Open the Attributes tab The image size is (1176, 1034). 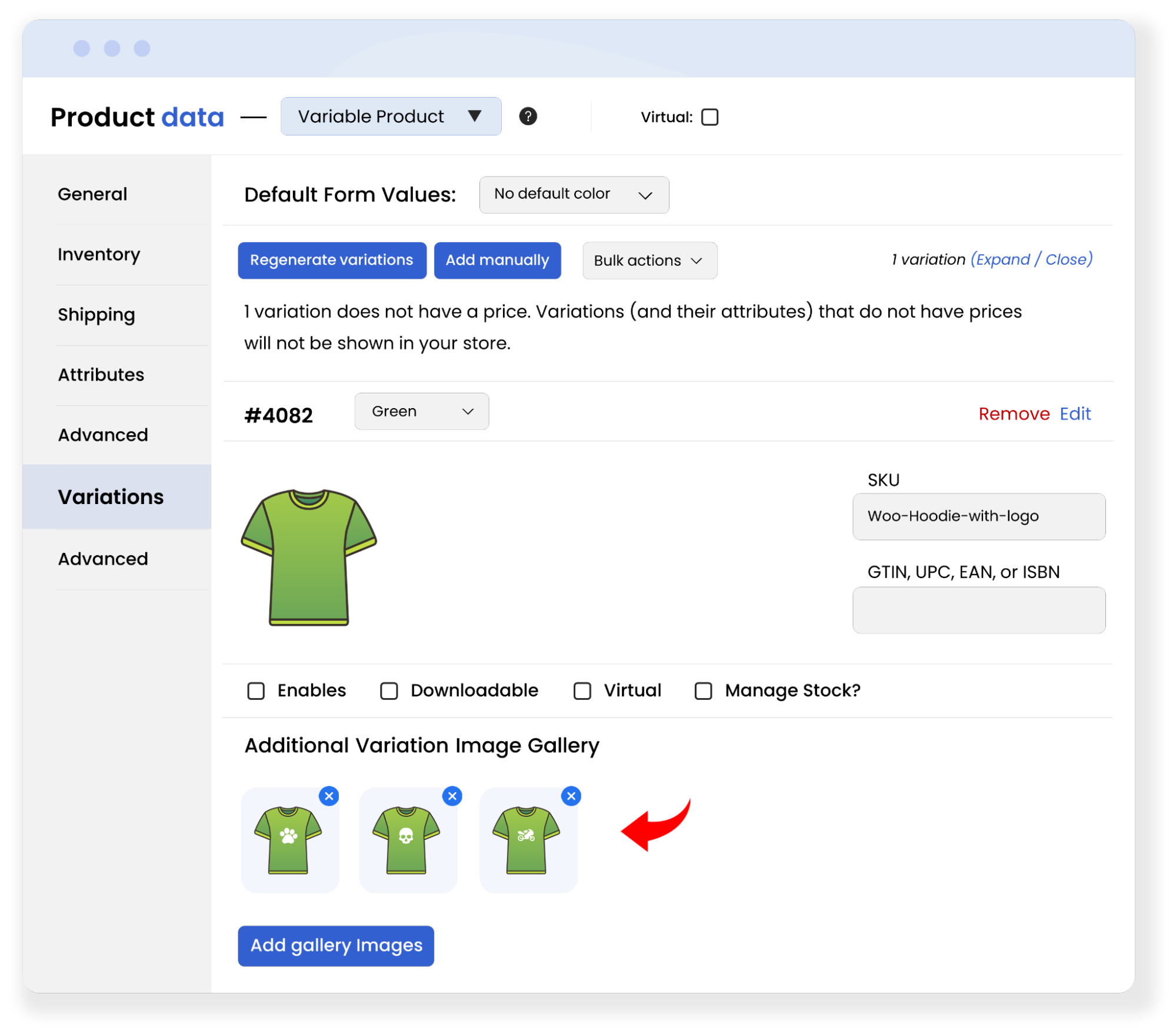click(101, 375)
